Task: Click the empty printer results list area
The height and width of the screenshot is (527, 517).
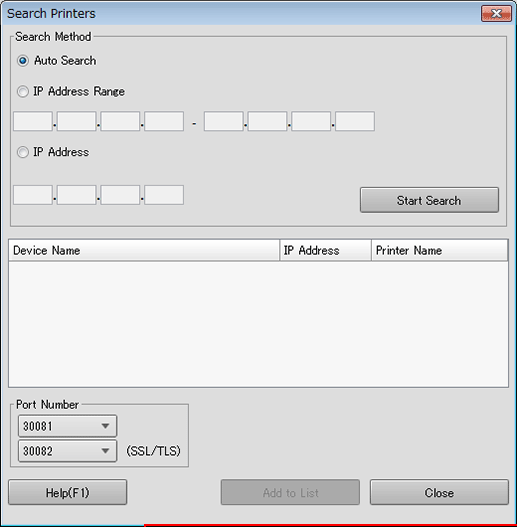Action: 258,324
